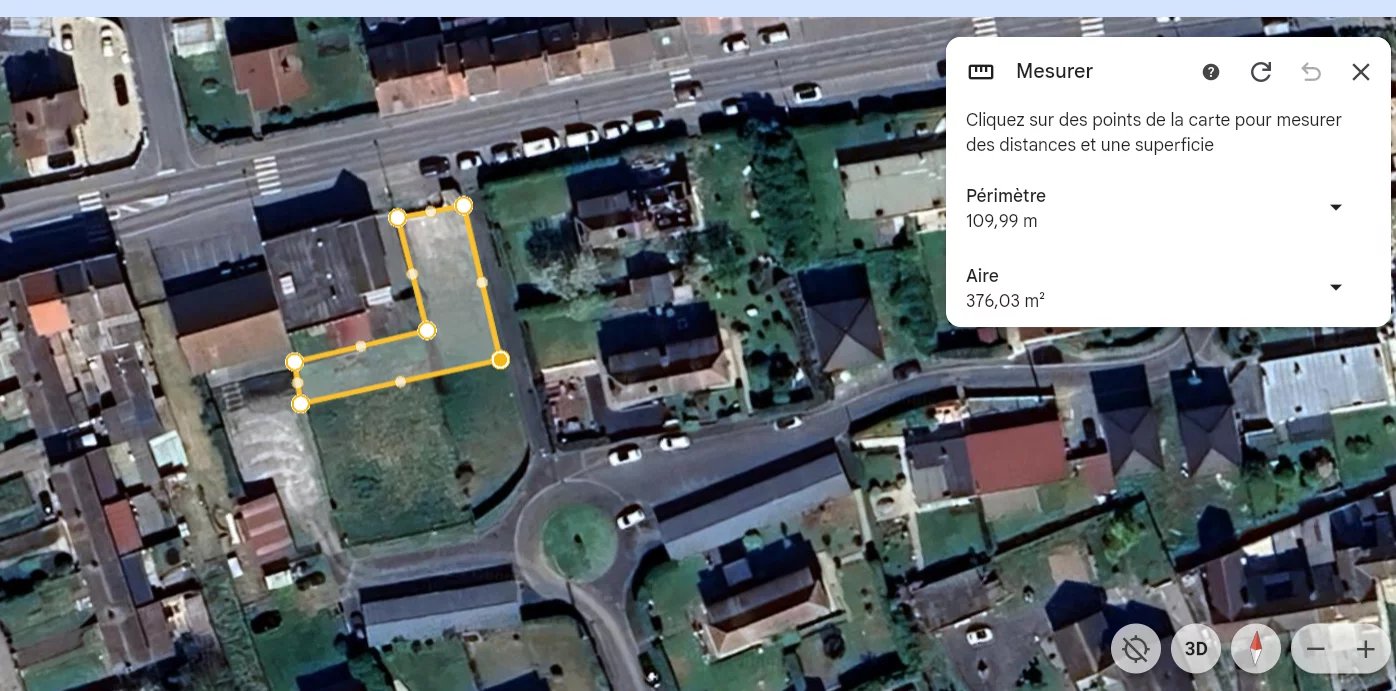Expand the Périmètre units dropdown arrow

coord(1335,208)
